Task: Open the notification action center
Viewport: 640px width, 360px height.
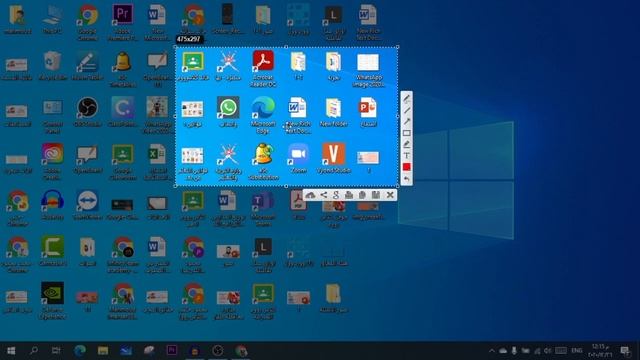Action: (625, 351)
